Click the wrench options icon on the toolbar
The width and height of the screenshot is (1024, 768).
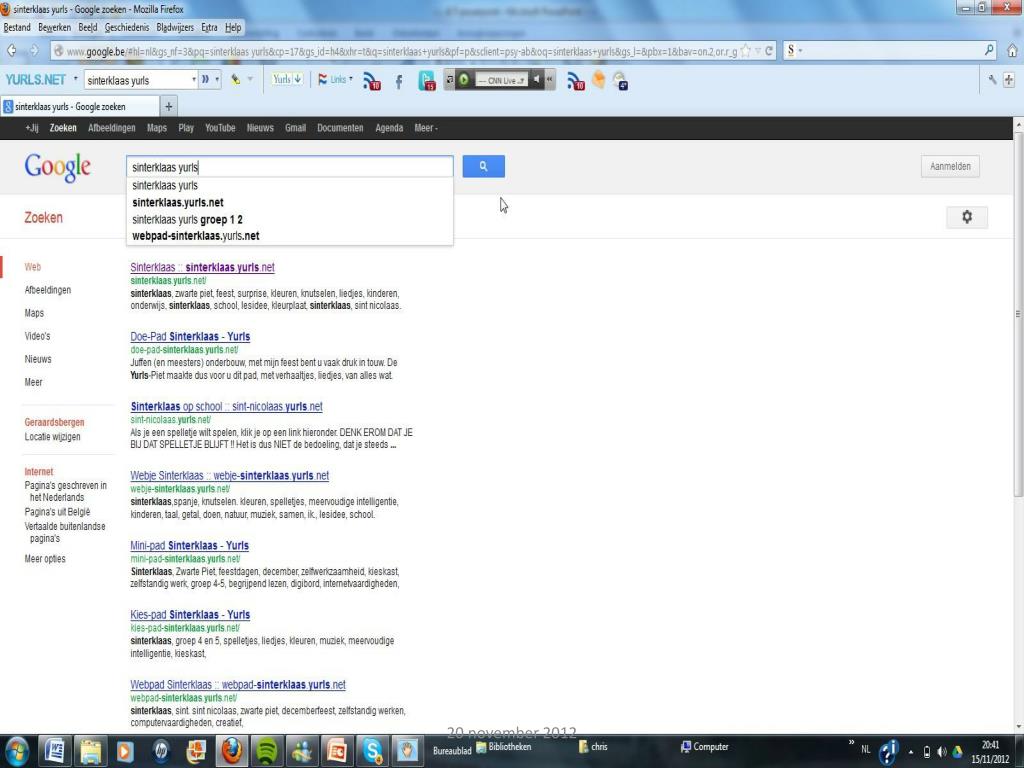pos(993,80)
